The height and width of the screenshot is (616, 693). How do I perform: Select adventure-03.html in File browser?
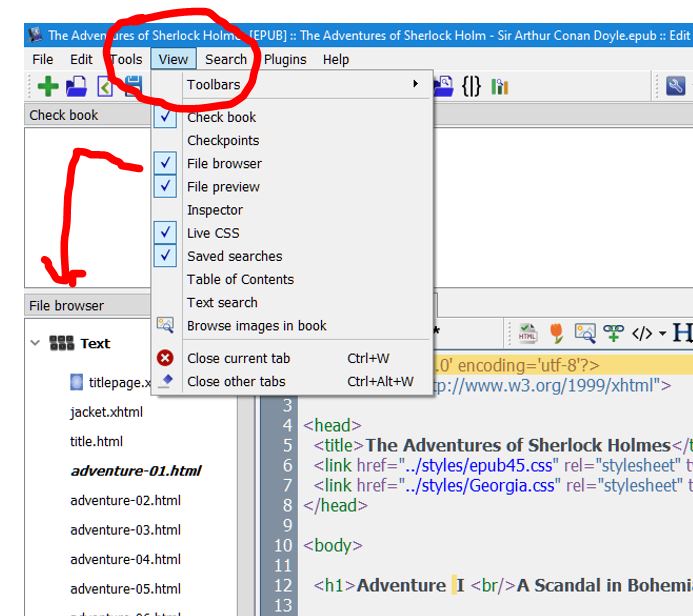(x=126, y=530)
